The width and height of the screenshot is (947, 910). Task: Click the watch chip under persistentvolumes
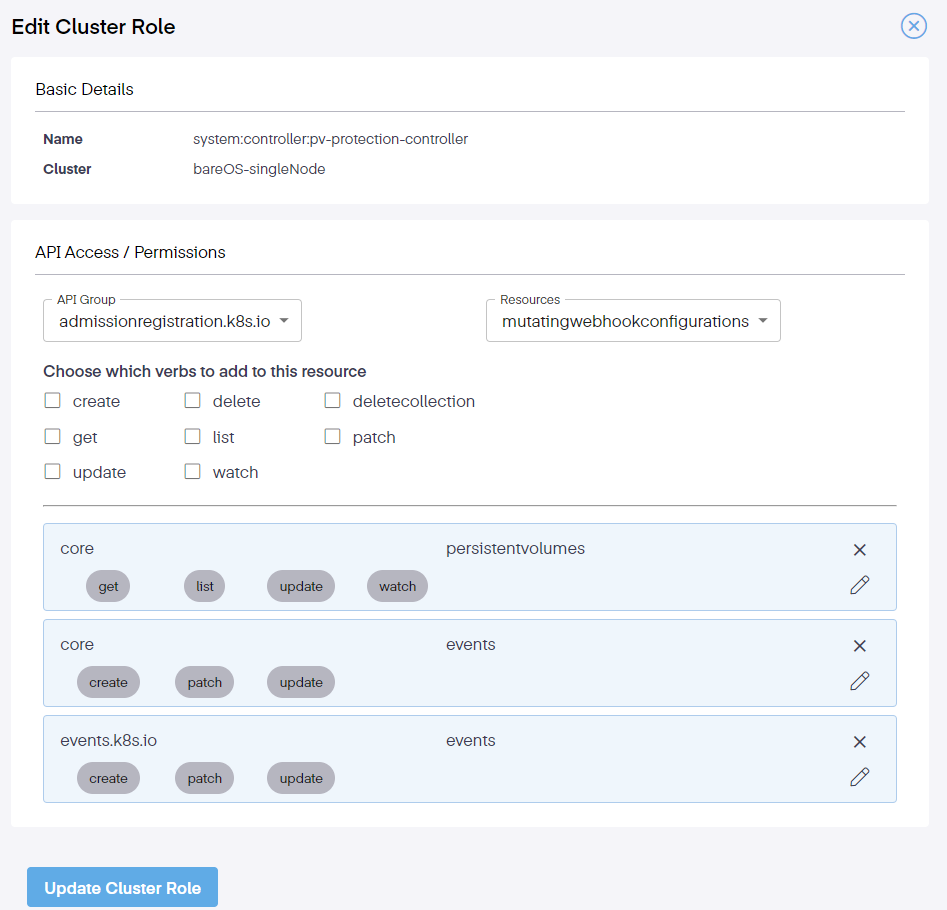(x=397, y=587)
